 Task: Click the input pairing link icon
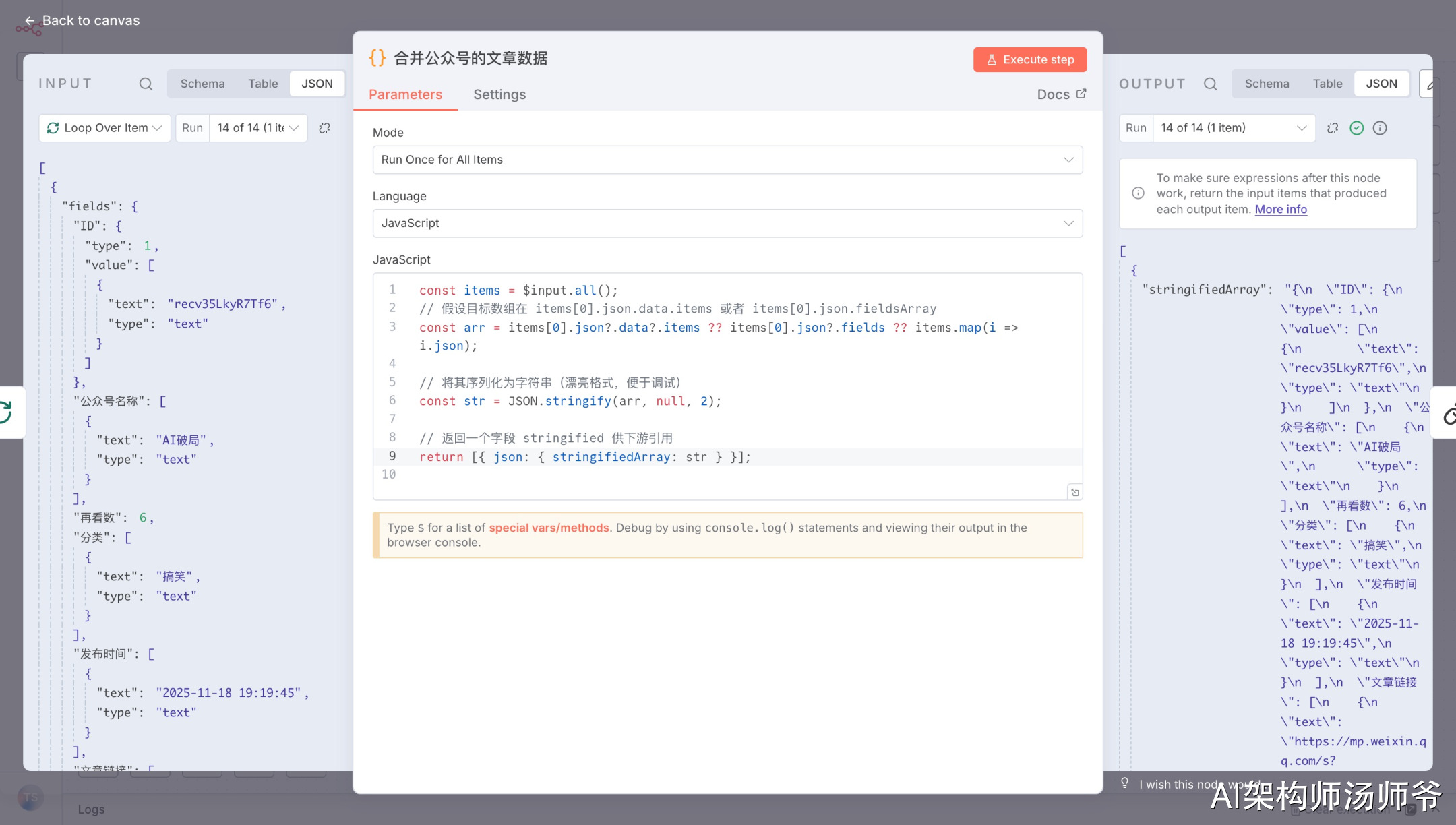324,128
